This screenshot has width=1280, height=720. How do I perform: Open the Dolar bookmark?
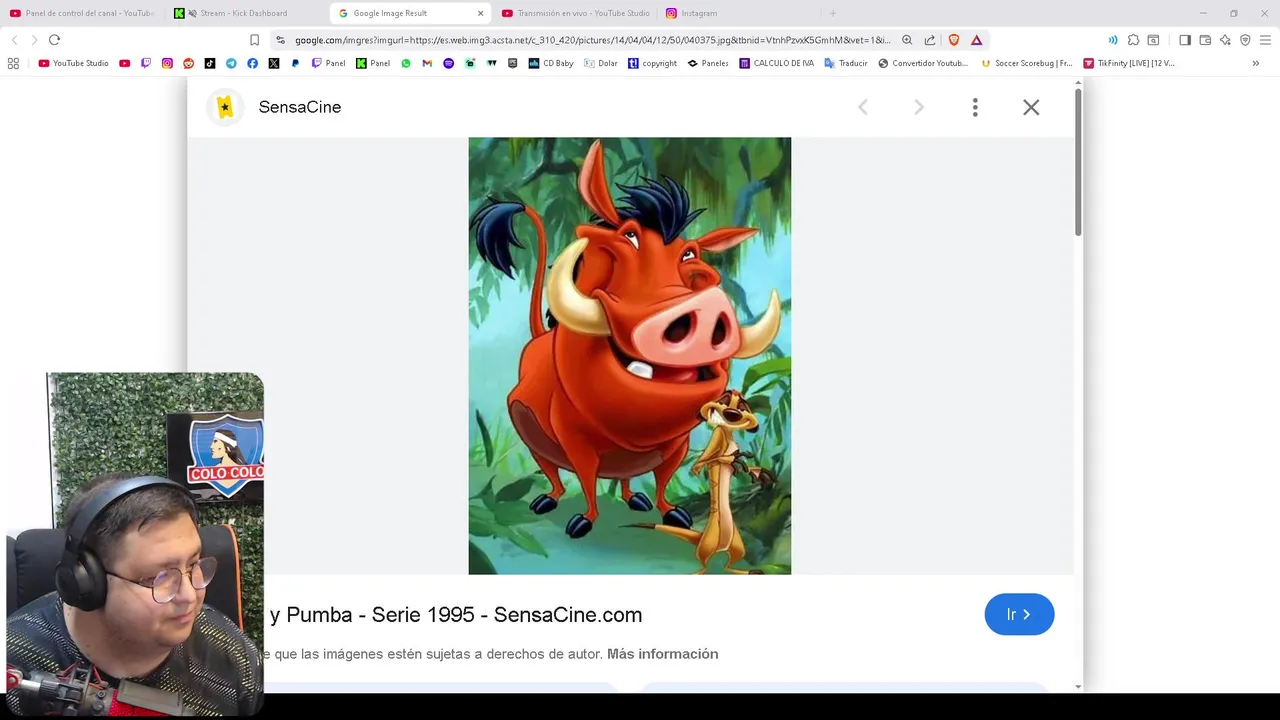[601, 63]
